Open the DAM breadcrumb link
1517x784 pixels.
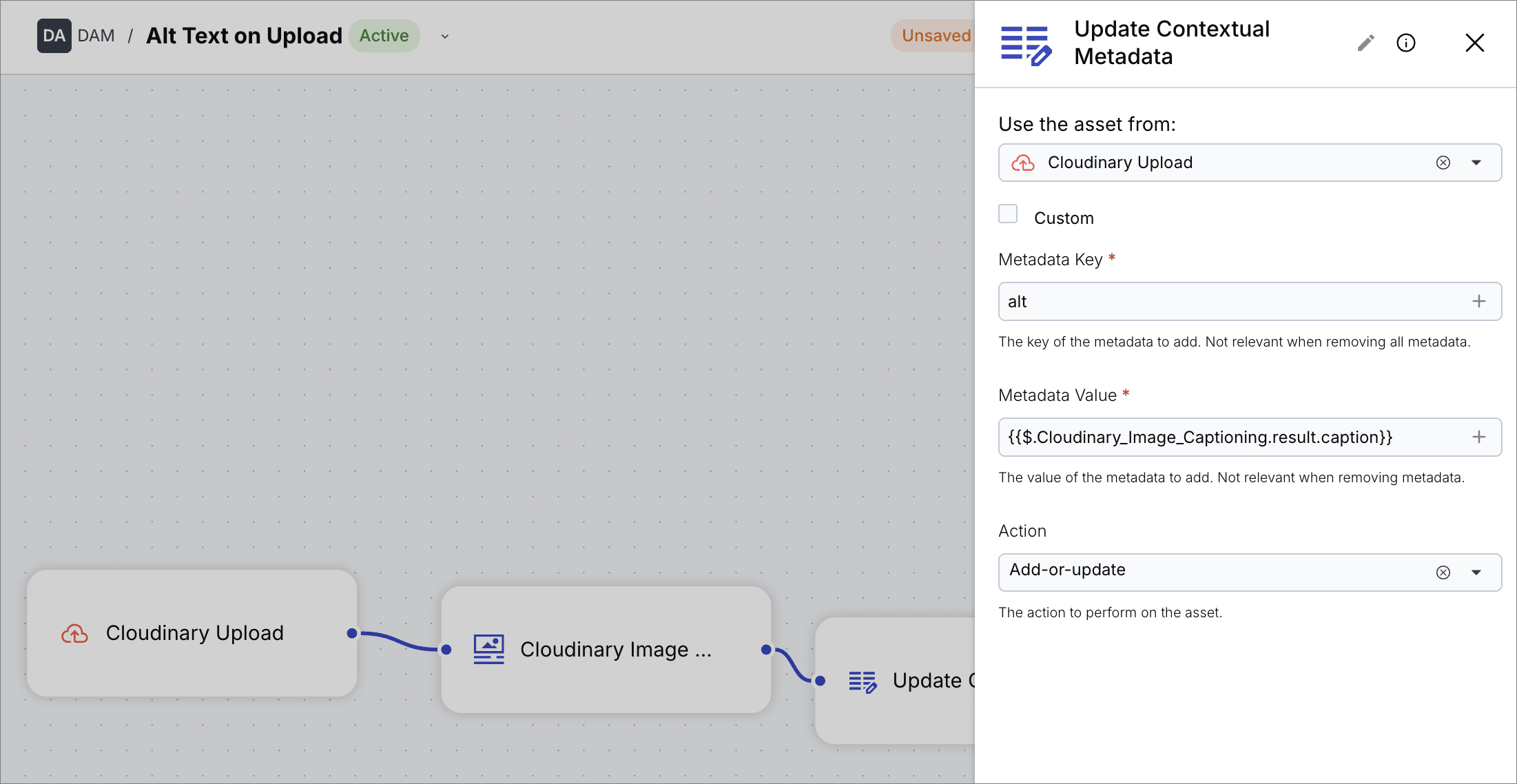(96, 36)
